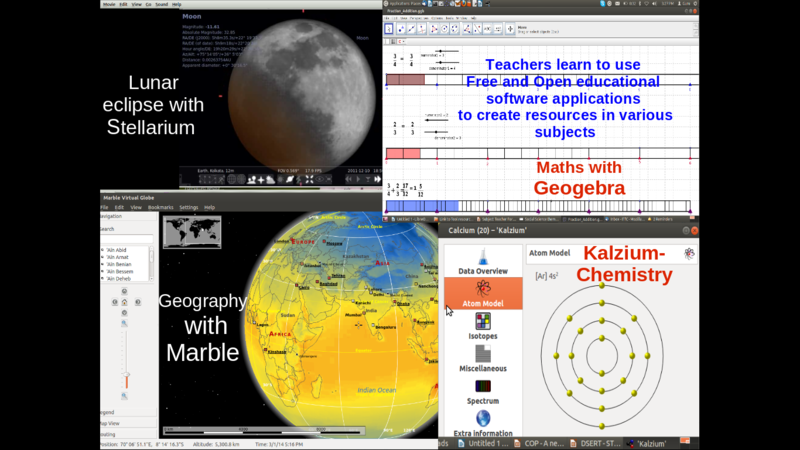Expand the Marble Map View panel
The width and height of the screenshot is (800, 450).
coord(129,423)
